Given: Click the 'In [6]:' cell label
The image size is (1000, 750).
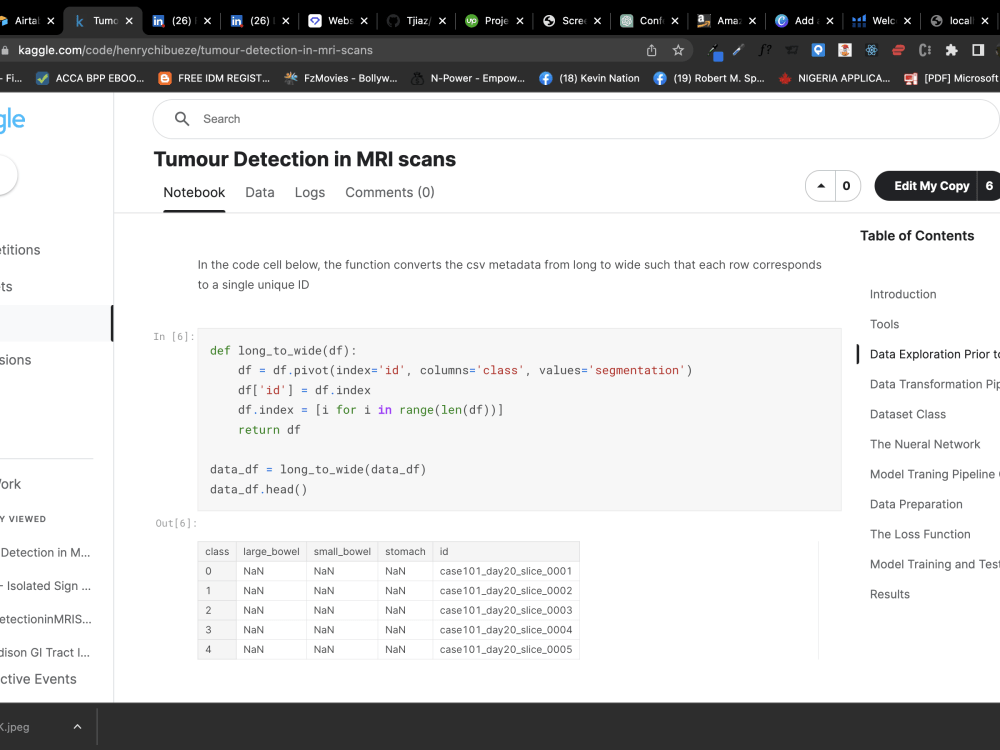Looking at the screenshot, I should [173, 337].
